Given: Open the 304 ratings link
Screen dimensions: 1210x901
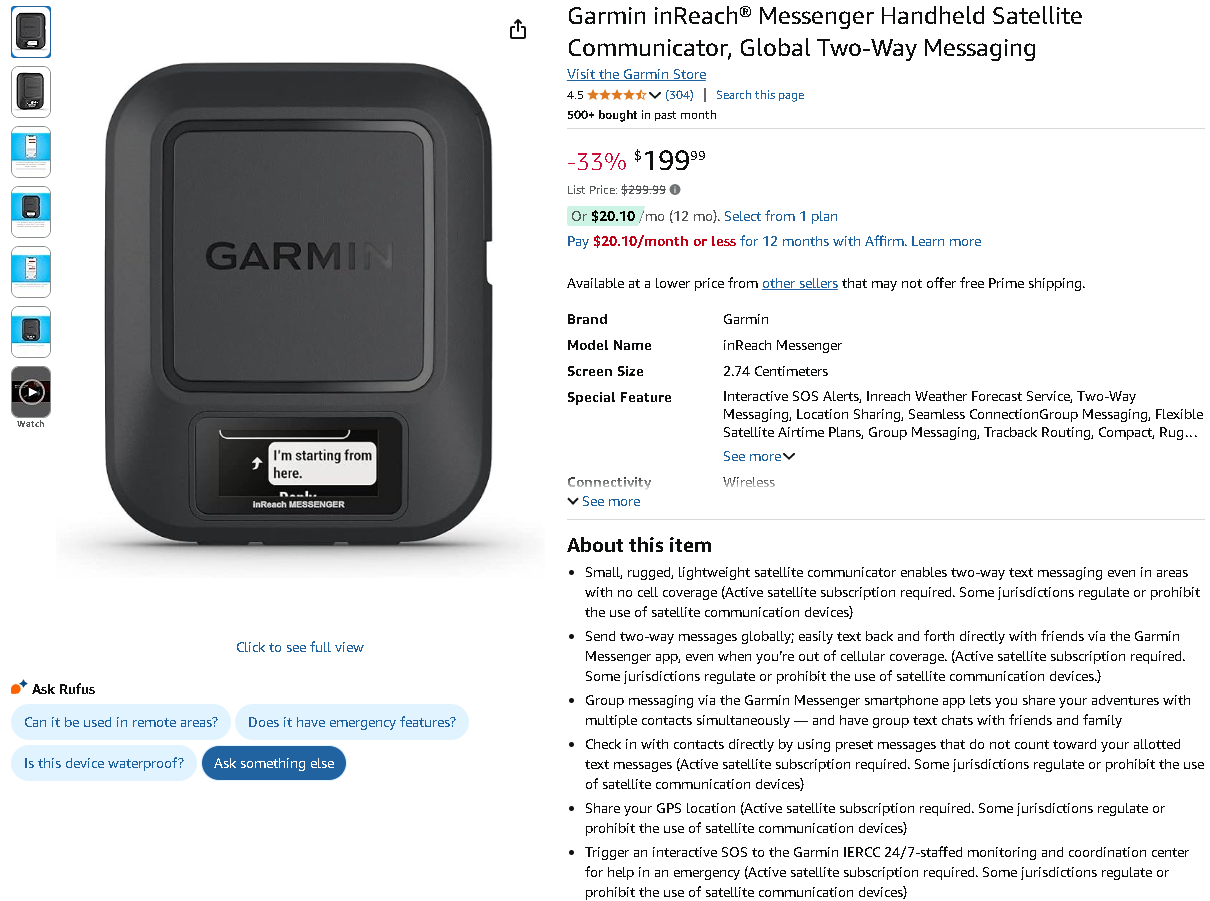Looking at the screenshot, I should coord(679,95).
